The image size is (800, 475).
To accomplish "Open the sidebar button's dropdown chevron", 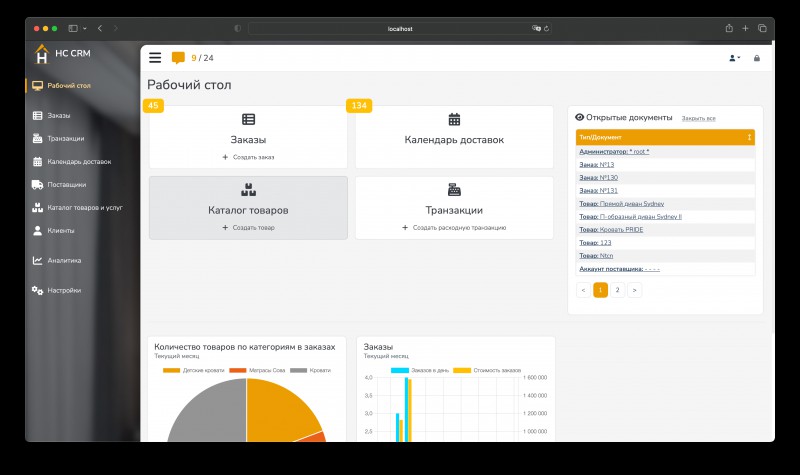I will (85, 29).
